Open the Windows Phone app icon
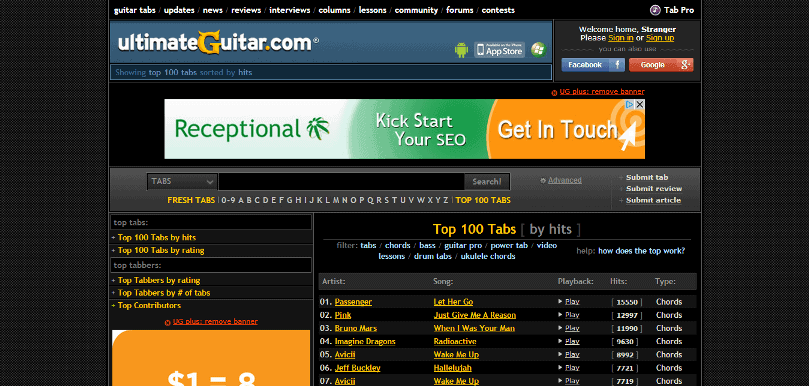 tap(538, 50)
